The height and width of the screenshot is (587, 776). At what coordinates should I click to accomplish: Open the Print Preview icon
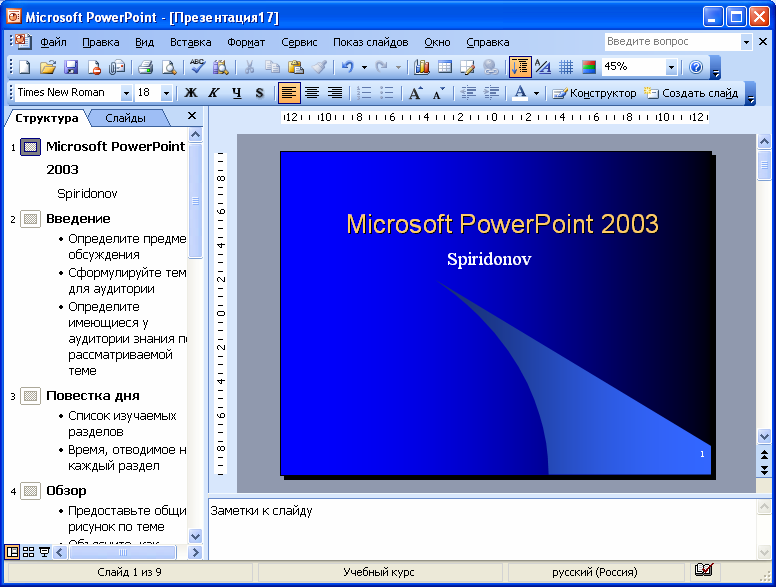coord(169,68)
